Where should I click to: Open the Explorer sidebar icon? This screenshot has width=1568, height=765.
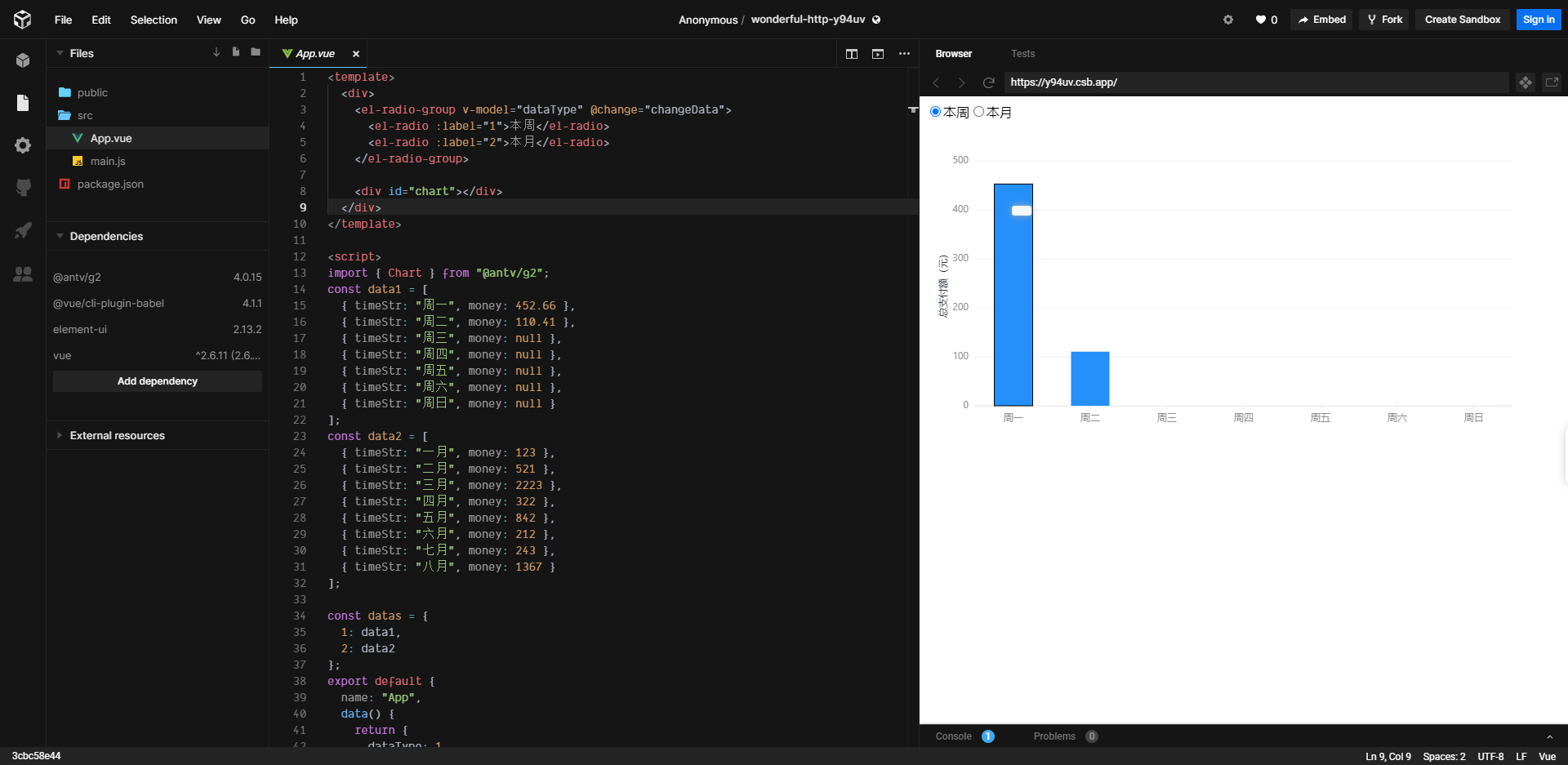coord(23,103)
